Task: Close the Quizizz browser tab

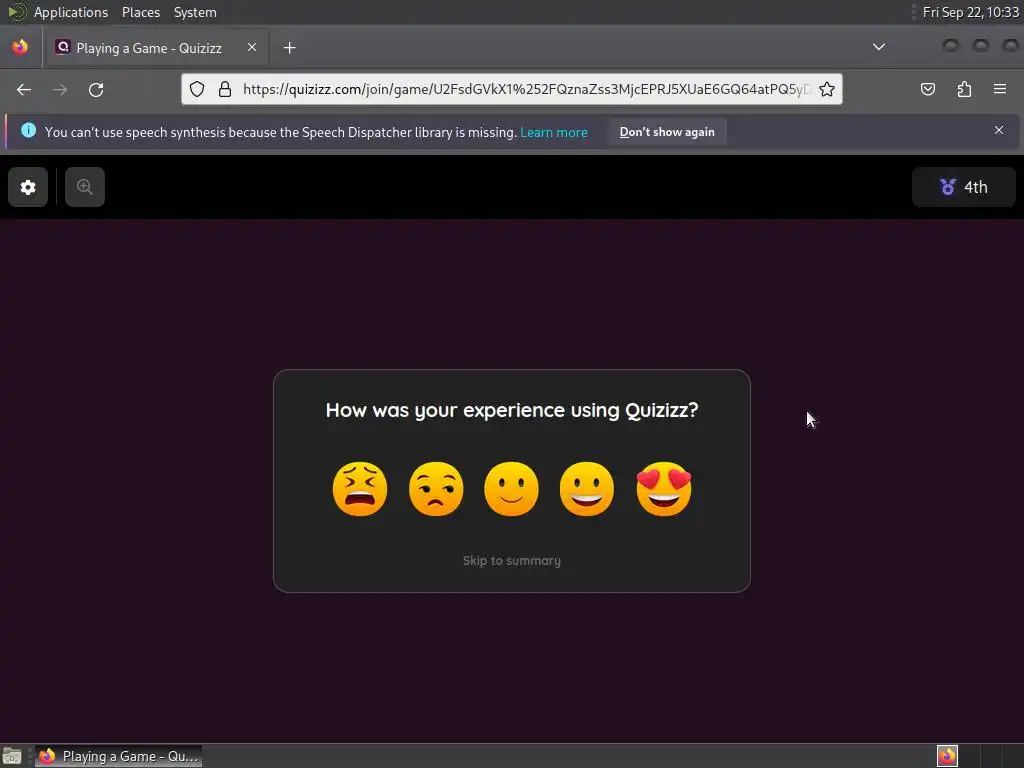Action: pos(252,47)
